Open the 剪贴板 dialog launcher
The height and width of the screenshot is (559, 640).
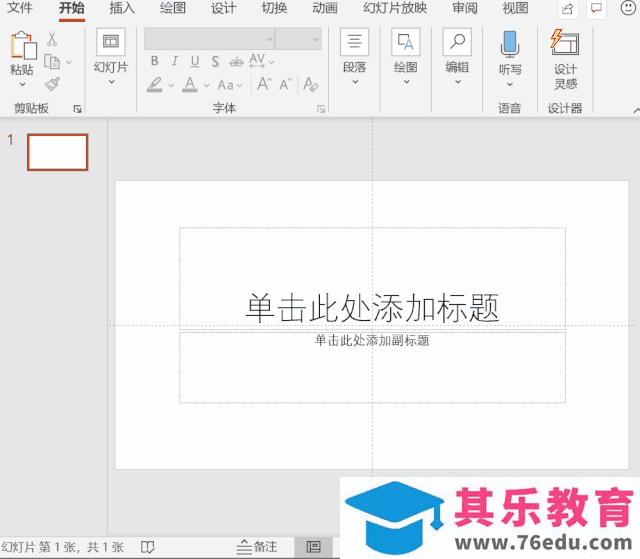click(x=77, y=109)
